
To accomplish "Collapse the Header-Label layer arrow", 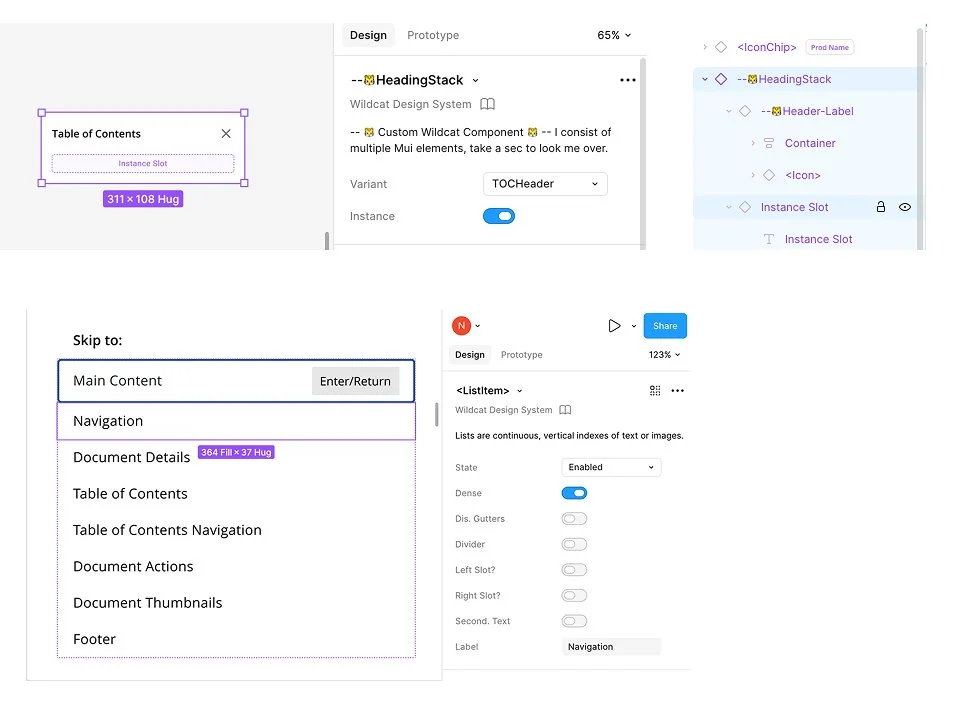I will click(x=729, y=111).
